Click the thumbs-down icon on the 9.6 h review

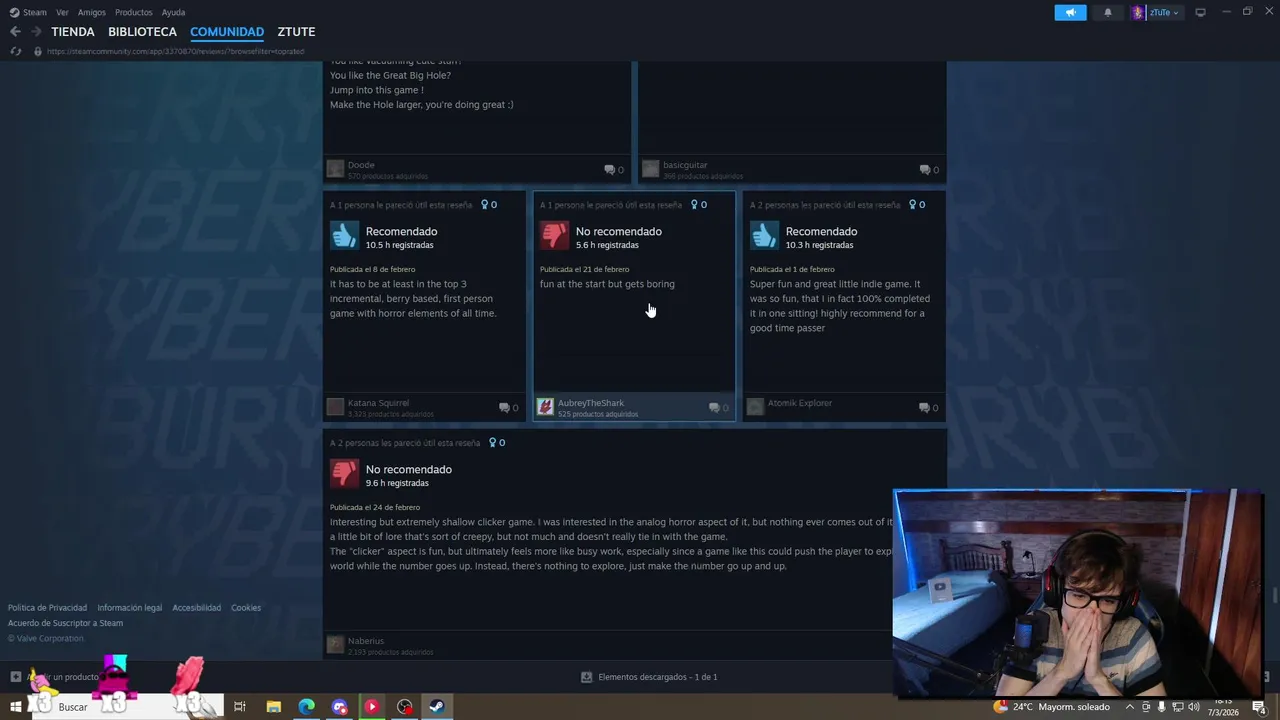pos(344,473)
